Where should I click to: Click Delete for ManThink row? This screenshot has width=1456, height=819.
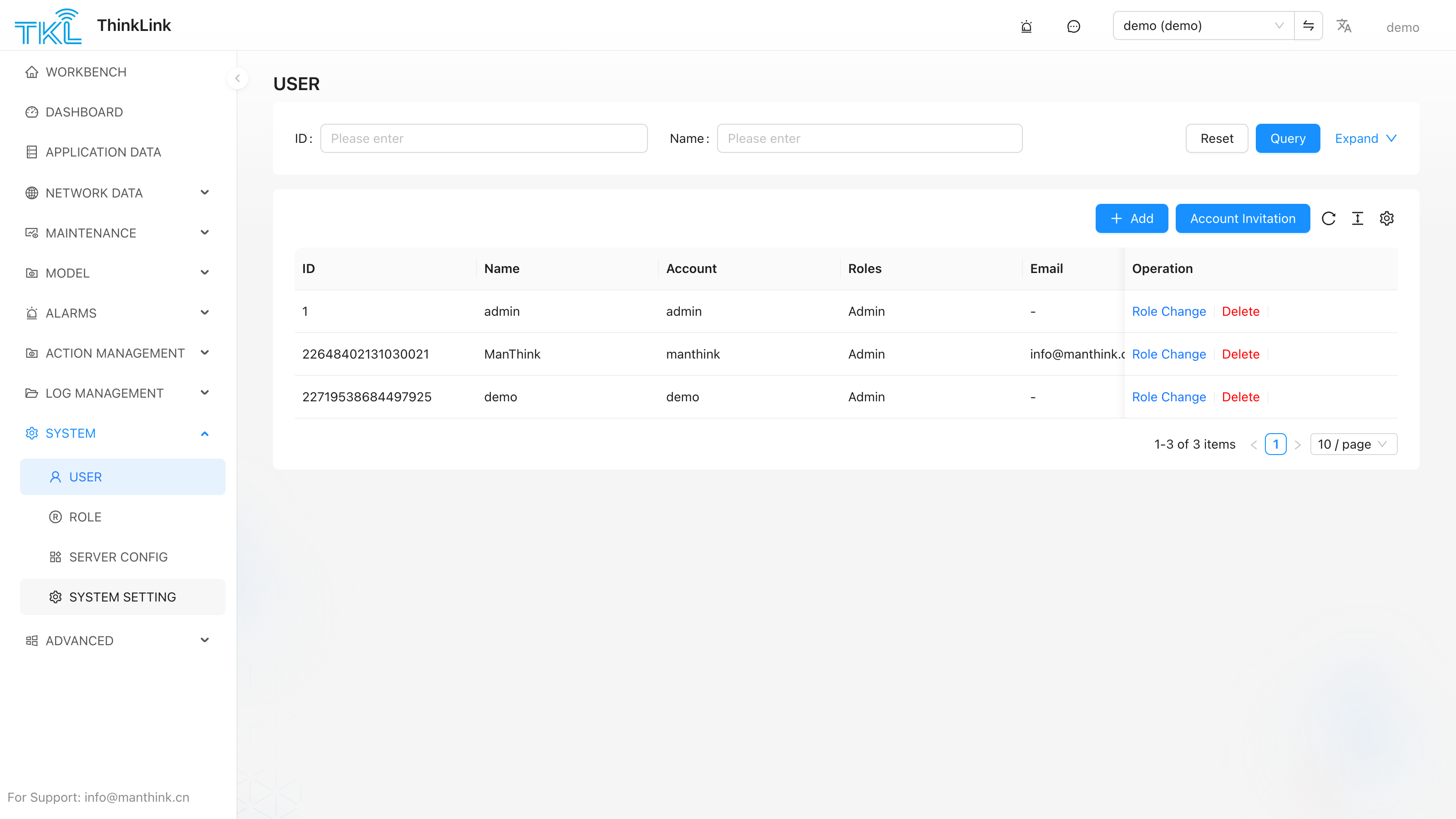(x=1240, y=354)
